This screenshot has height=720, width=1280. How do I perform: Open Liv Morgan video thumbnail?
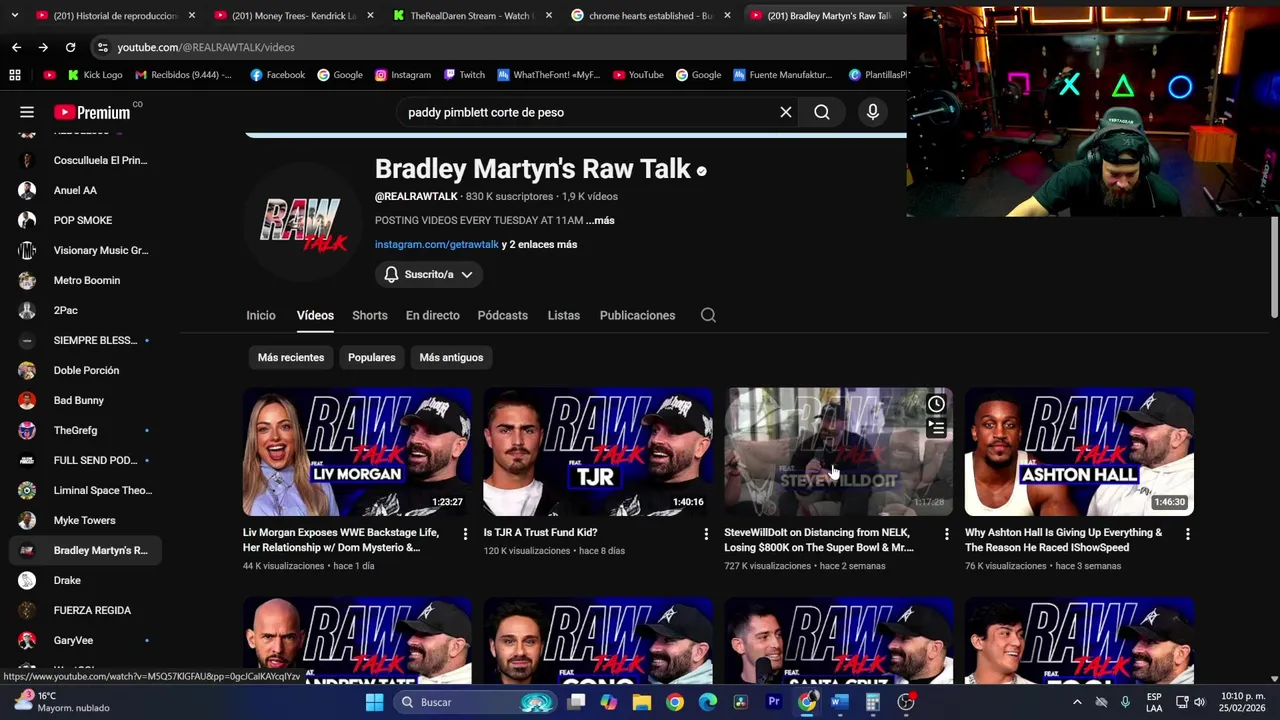(x=357, y=452)
